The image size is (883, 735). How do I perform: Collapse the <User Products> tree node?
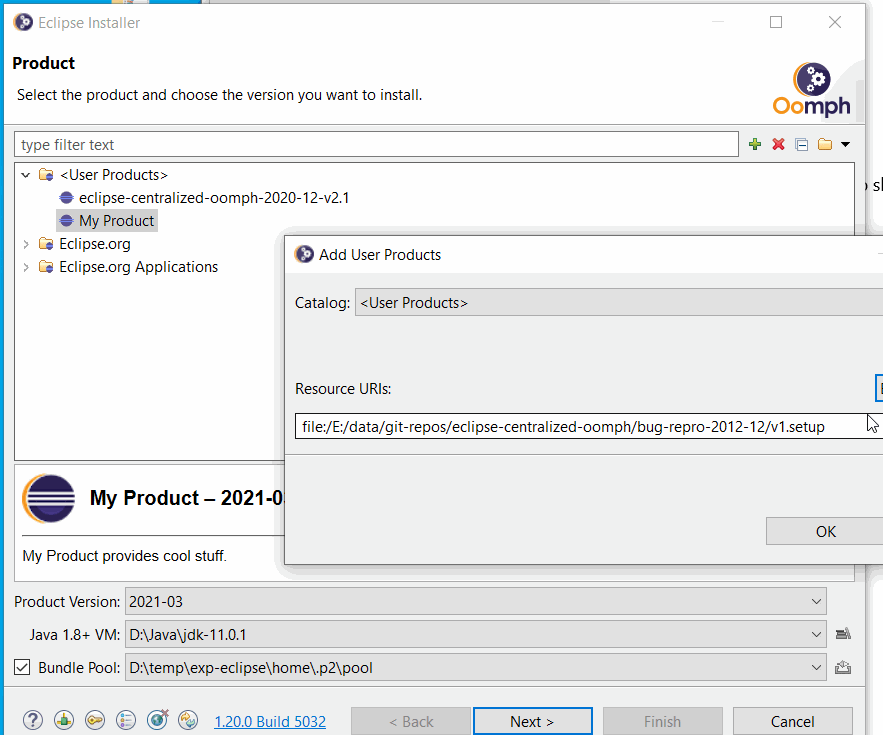pos(26,175)
